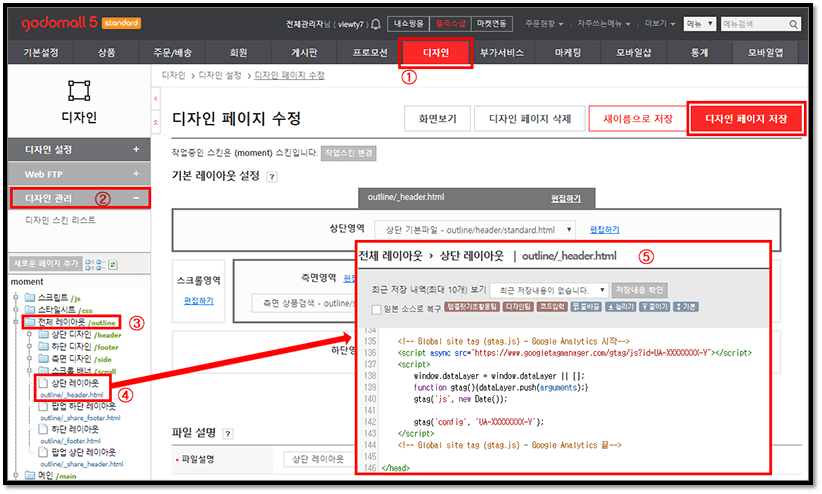The width and height of the screenshot is (822, 494).
Task: Click the 스타일시트 /css folder icon
Action: point(30,310)
